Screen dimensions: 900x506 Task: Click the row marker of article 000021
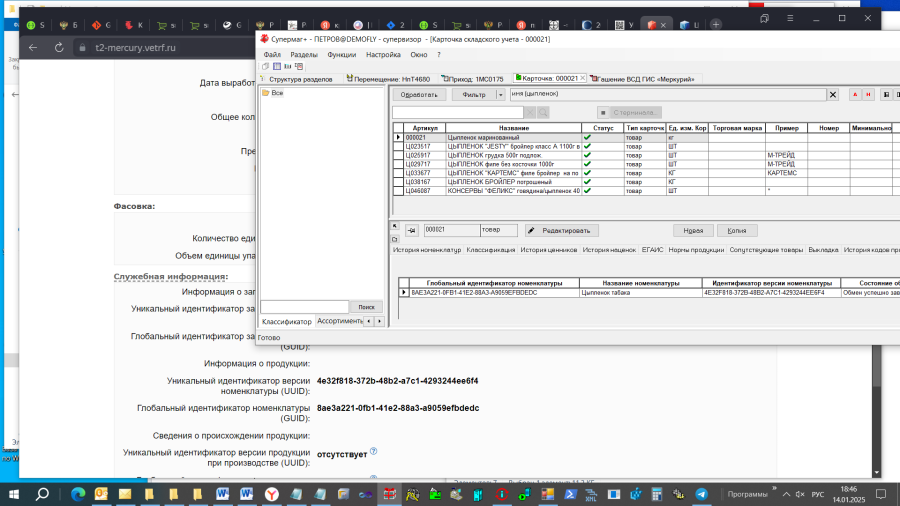[398, 138]
